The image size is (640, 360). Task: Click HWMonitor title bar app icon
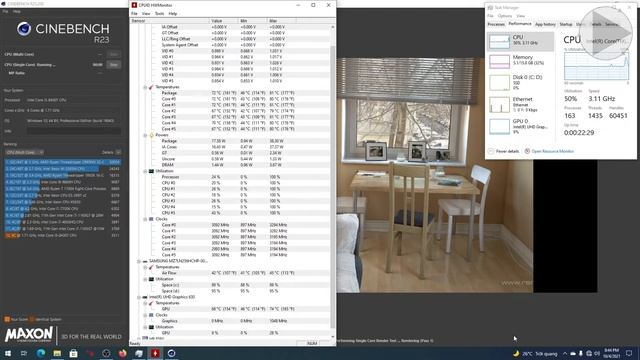click(134, 5)
